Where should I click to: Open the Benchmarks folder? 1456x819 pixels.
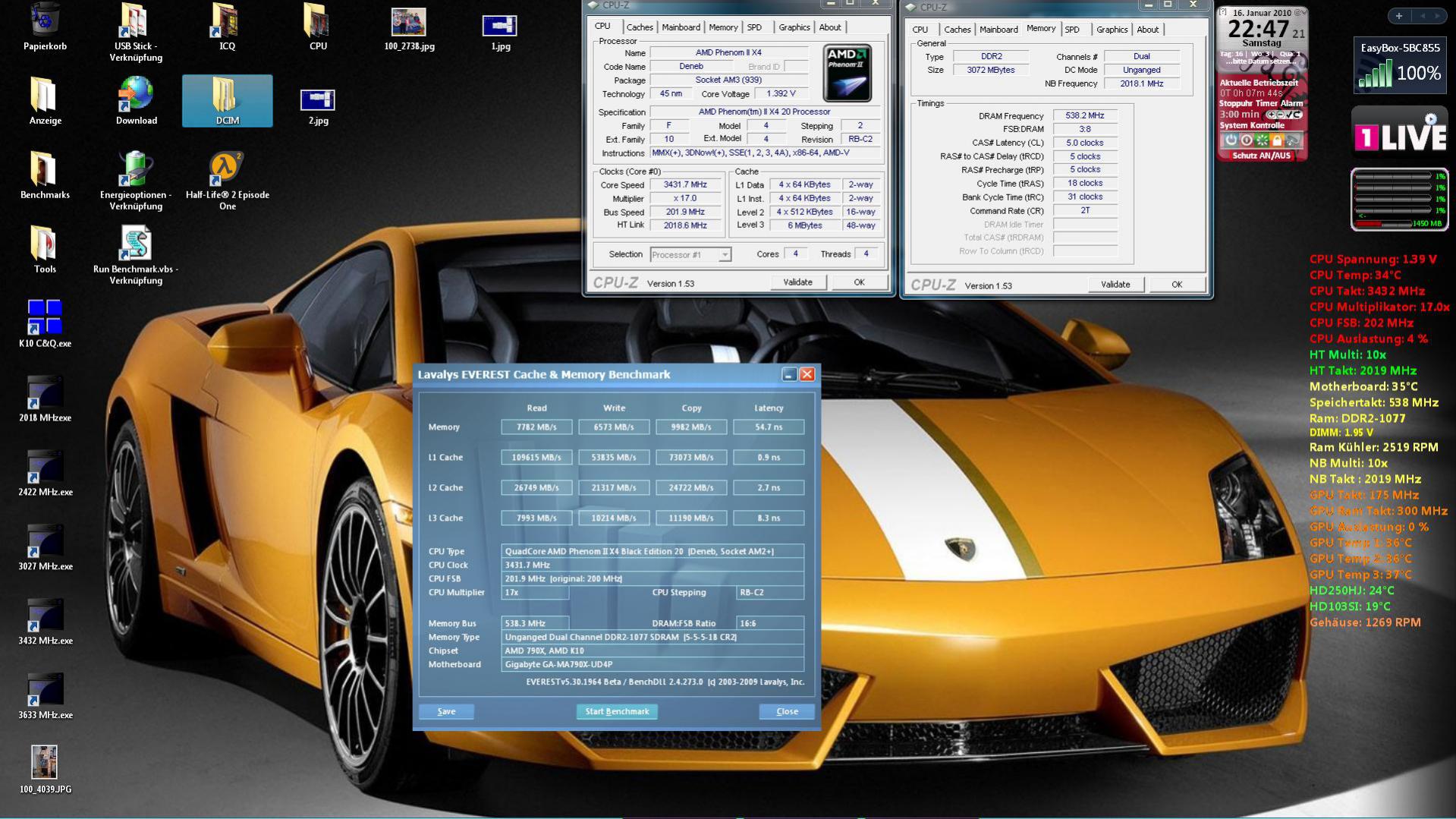click(45, 175)
